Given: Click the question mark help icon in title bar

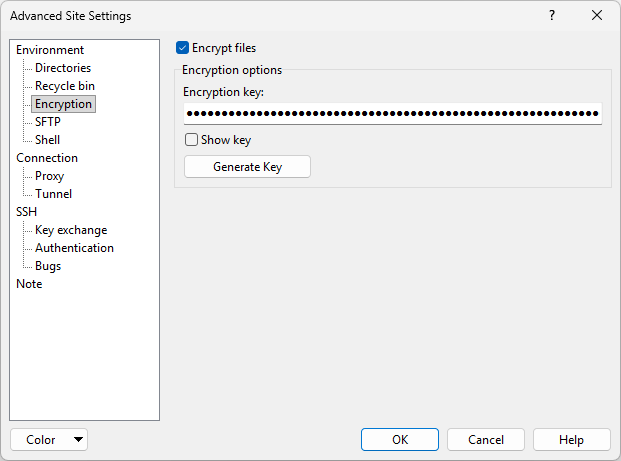Looking at the screenshot, I should coord(552,16).
